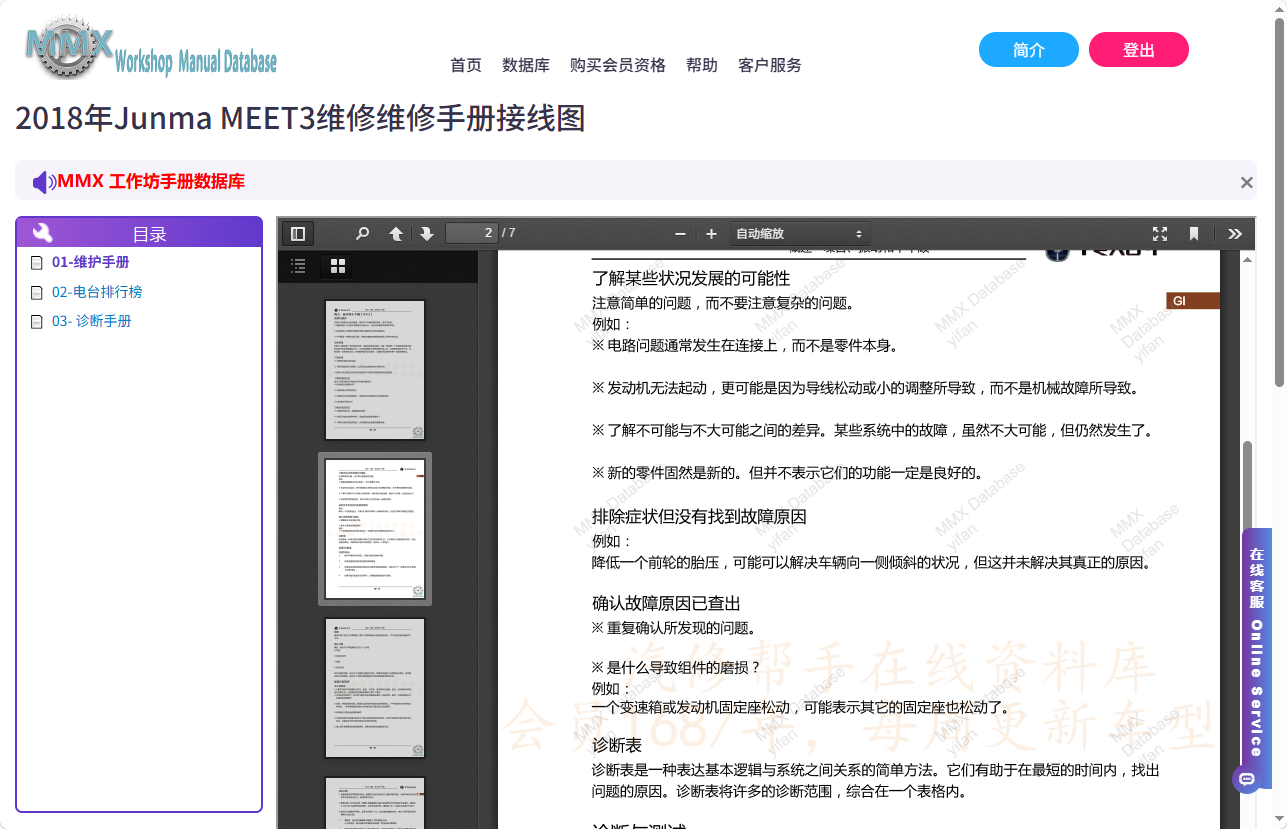
Task: Open 03-诊断手册 in the directory
Action: click(x=92, y=321)
